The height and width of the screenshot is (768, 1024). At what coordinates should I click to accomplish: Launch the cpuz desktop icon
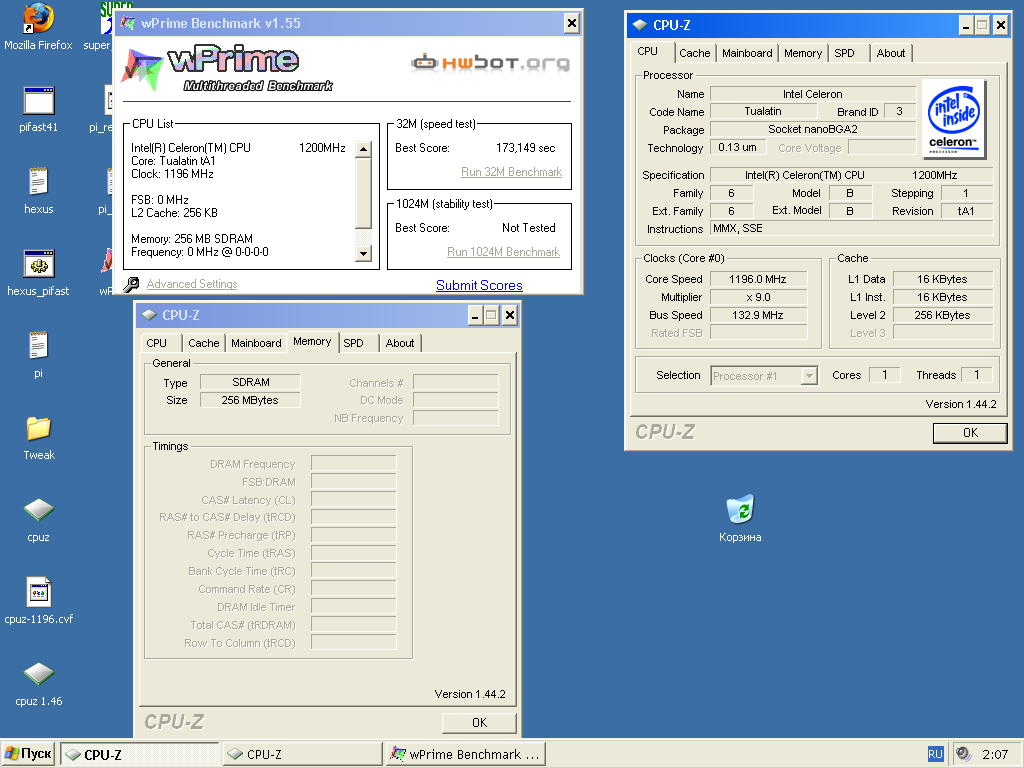(38, 520)
